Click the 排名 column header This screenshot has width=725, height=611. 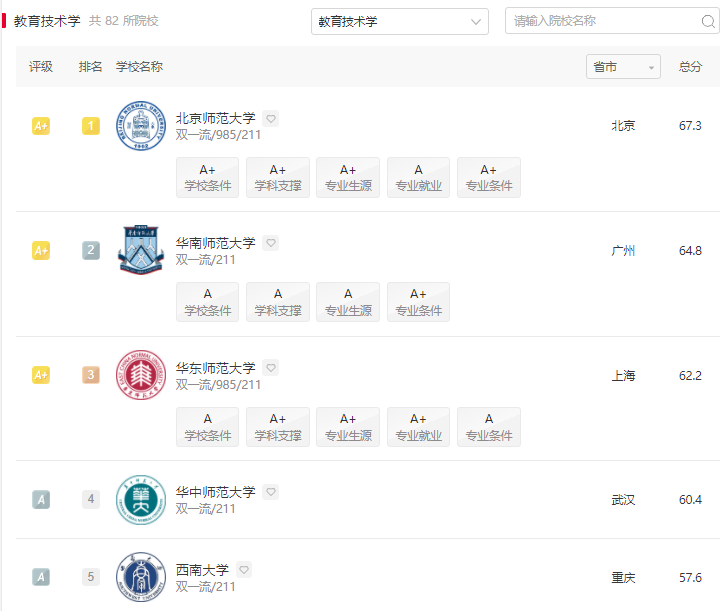click(x=90, y=67)
